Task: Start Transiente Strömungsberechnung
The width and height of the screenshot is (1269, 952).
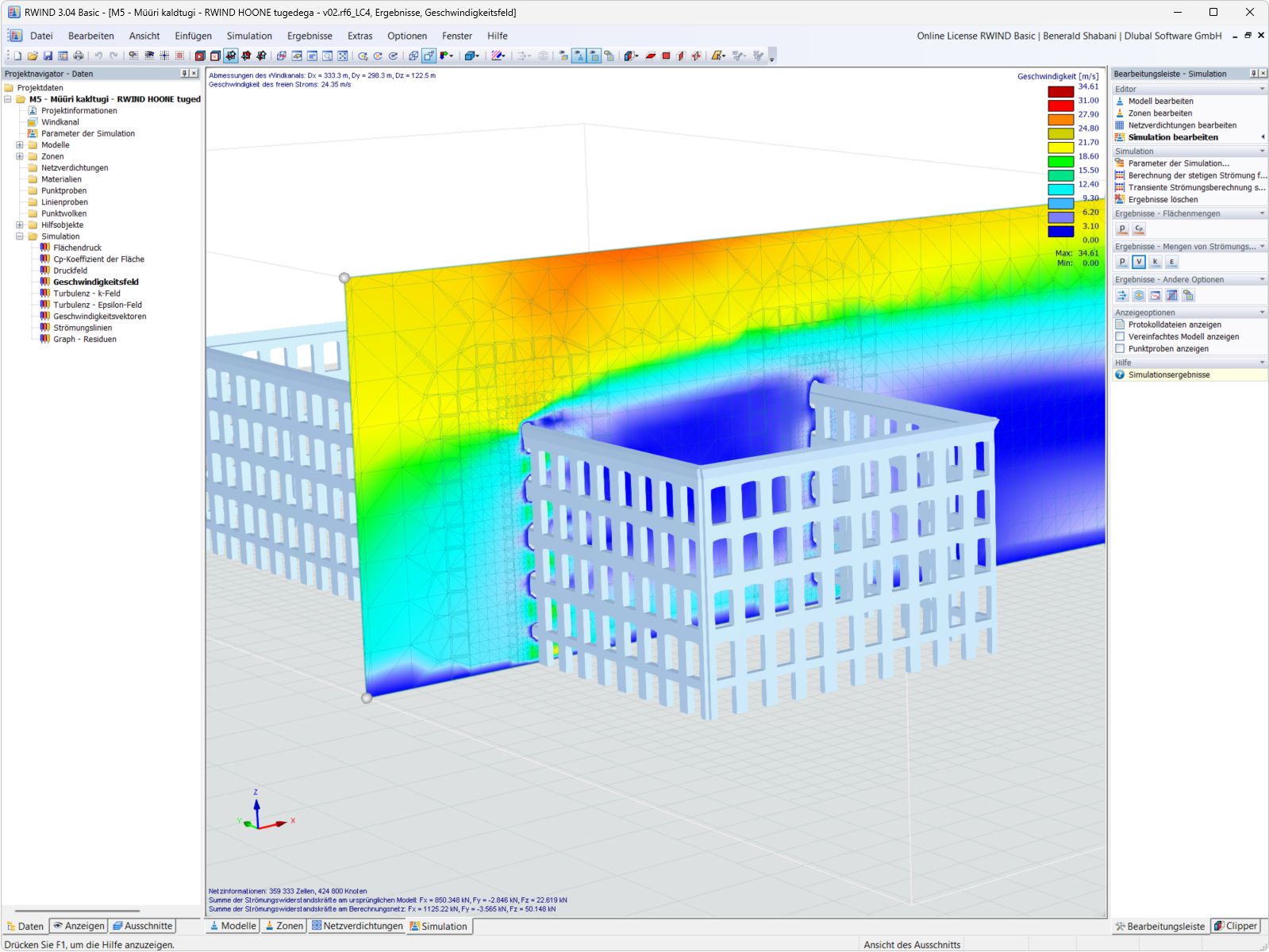Action: (1197, 187)
